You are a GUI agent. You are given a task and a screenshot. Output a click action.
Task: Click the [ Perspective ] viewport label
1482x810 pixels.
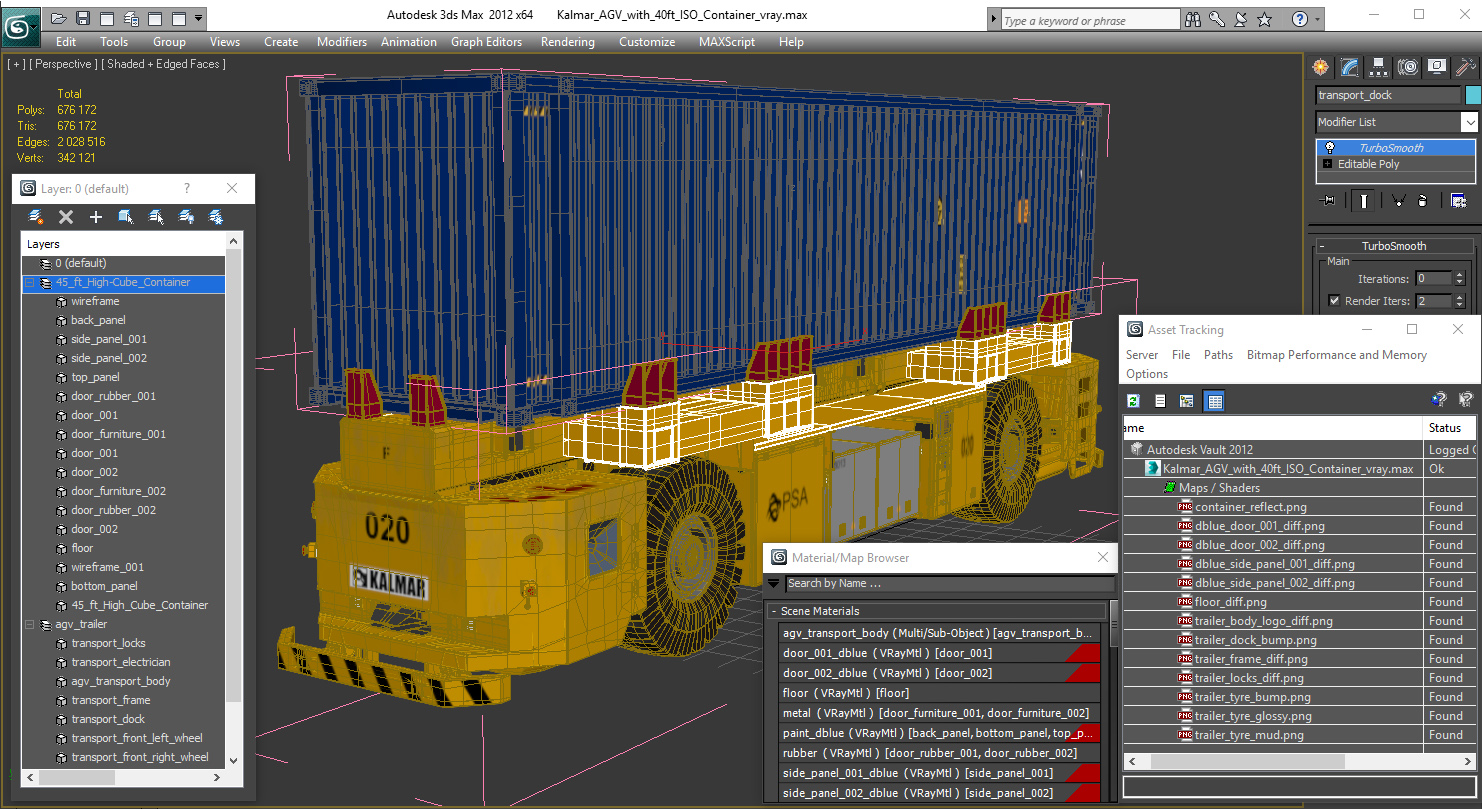(64, 64)
